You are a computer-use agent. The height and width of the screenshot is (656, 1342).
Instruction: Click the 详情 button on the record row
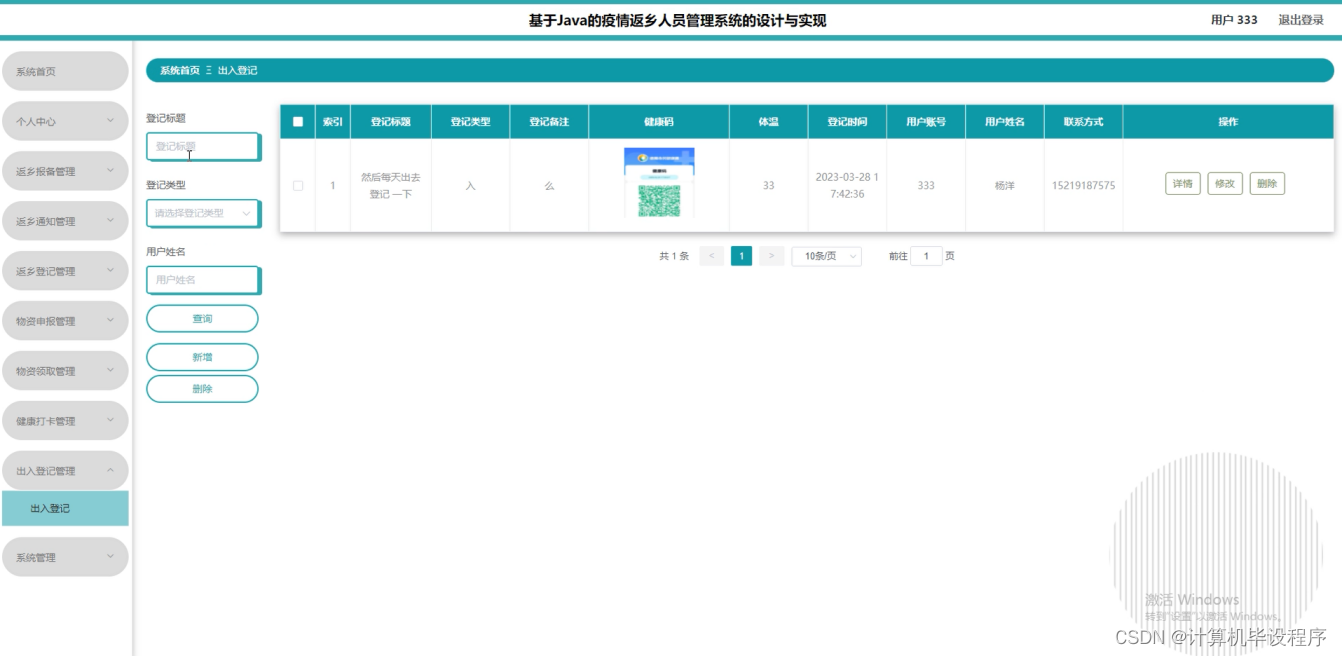(x=1183, y=184)
